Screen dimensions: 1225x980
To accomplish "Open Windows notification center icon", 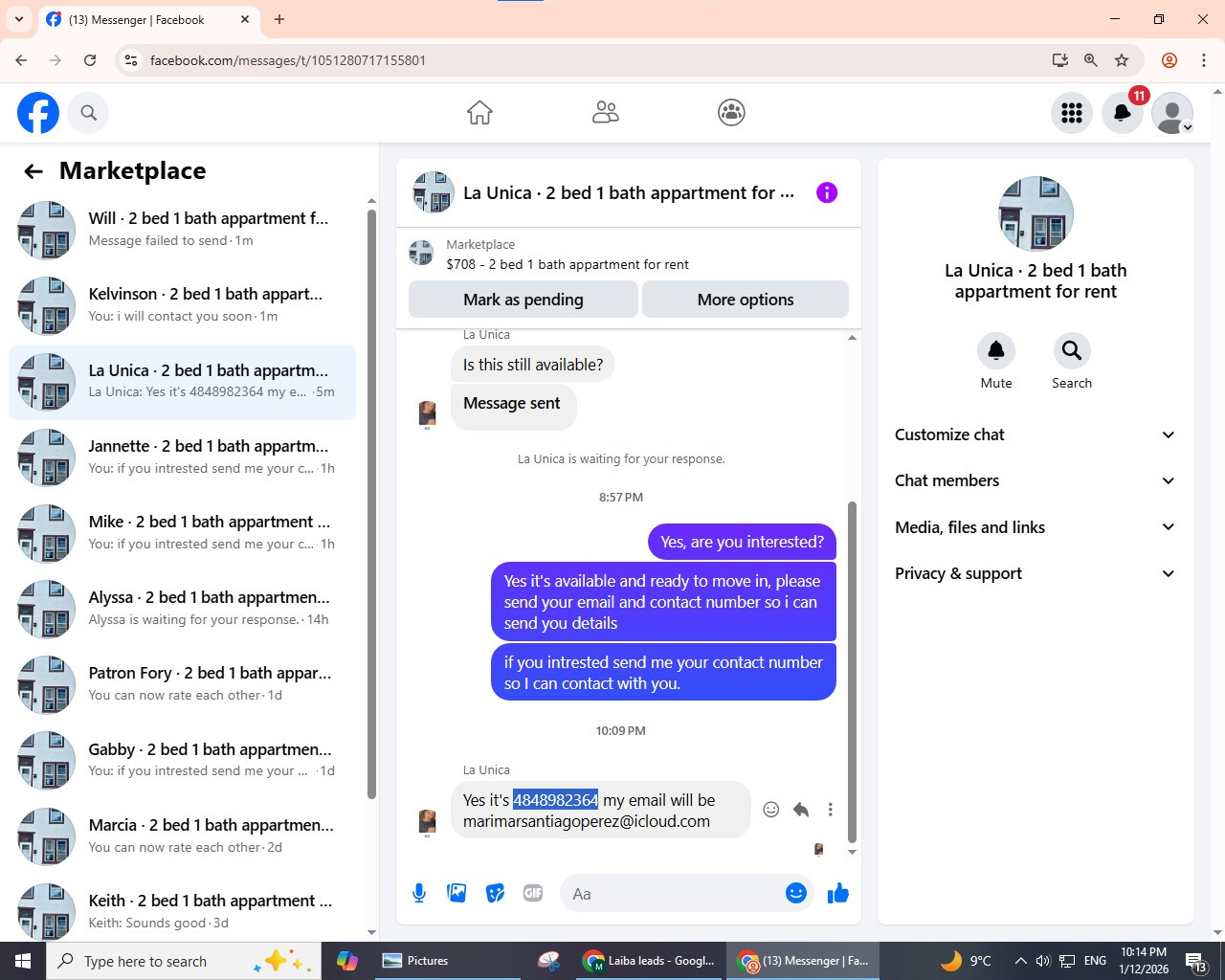I will pos(1197,961).
